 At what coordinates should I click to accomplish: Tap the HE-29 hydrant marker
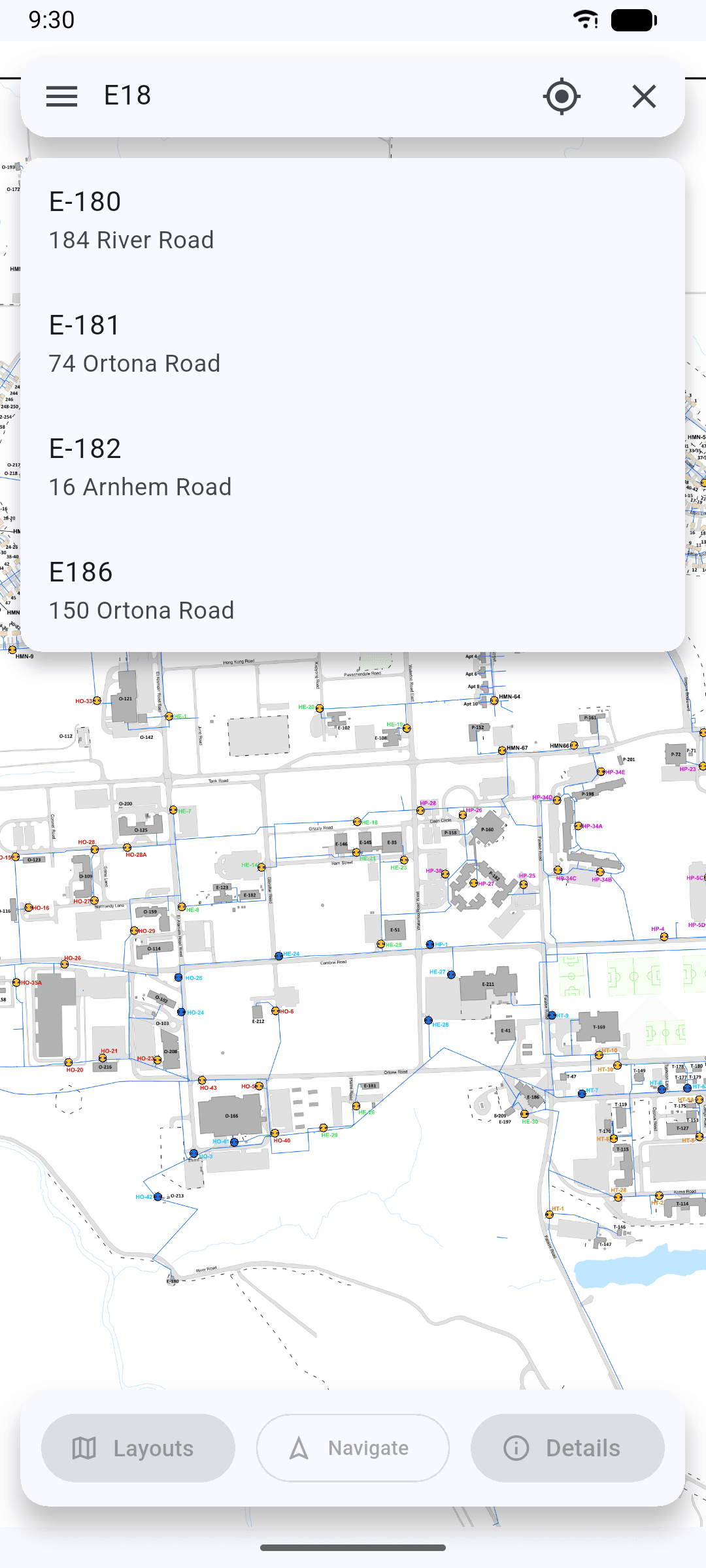pyautogui.click(x=323, y=1128)
